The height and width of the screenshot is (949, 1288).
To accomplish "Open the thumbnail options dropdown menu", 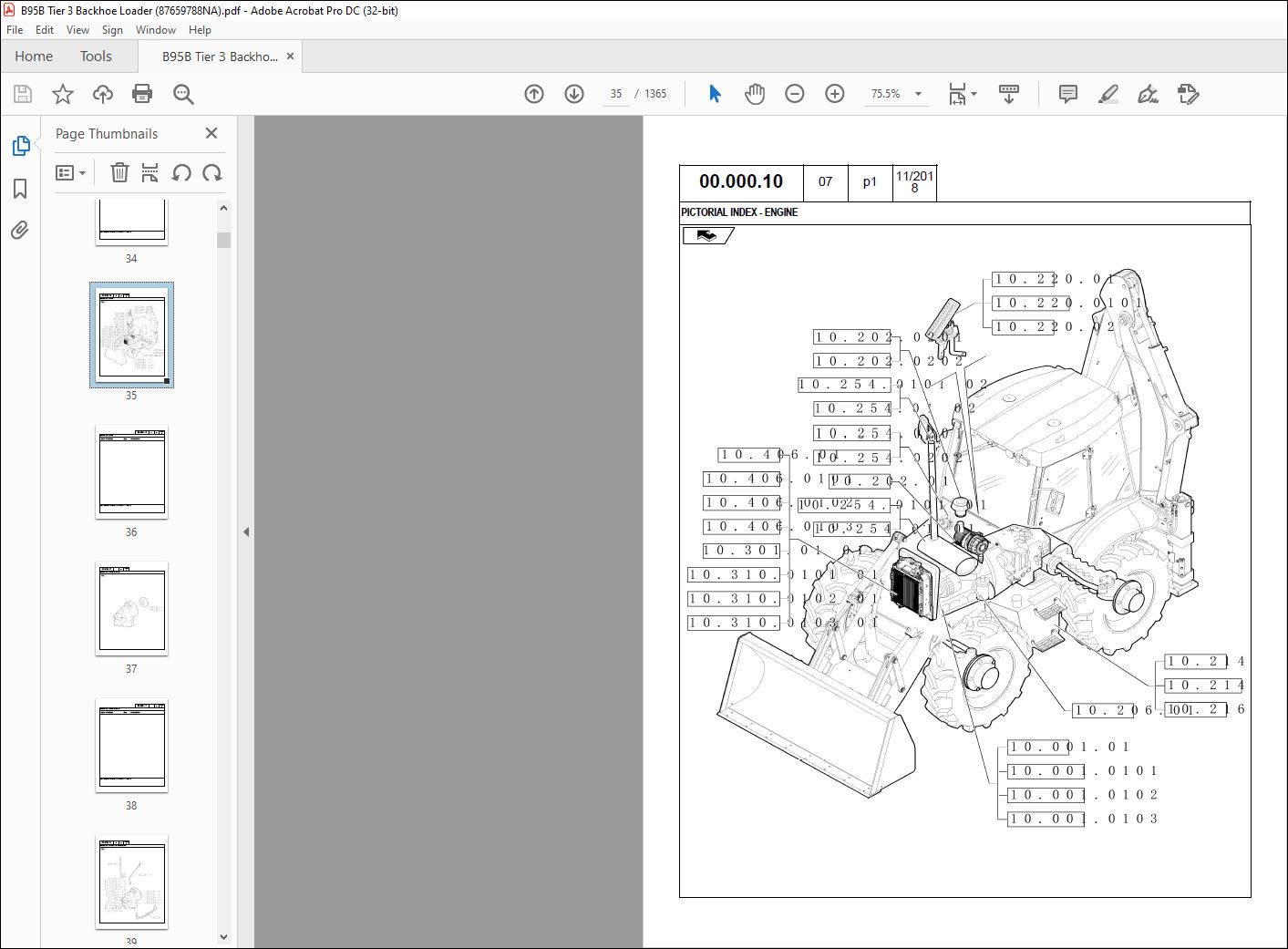I will click(71, 172).
